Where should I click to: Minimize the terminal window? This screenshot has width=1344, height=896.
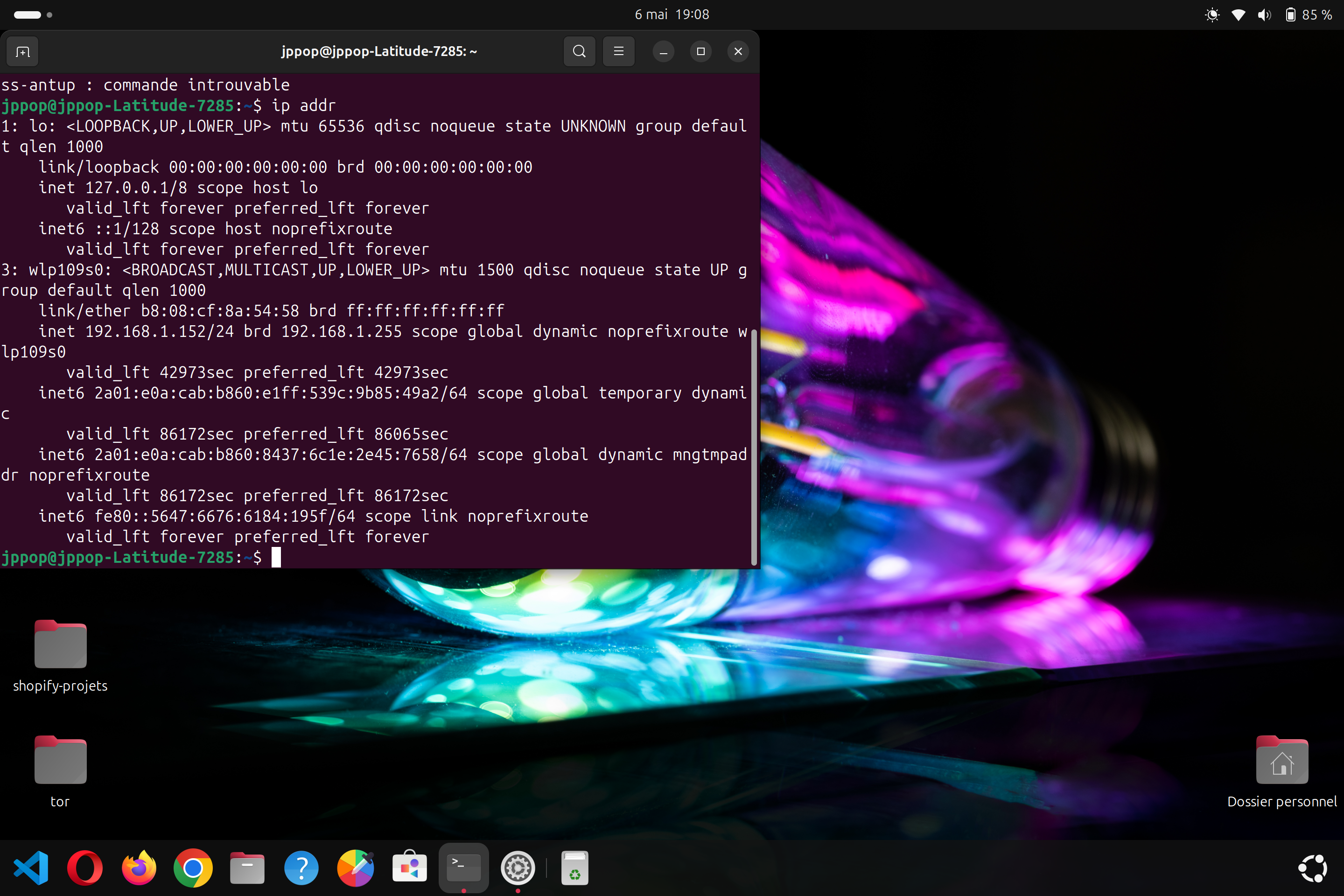664,51
